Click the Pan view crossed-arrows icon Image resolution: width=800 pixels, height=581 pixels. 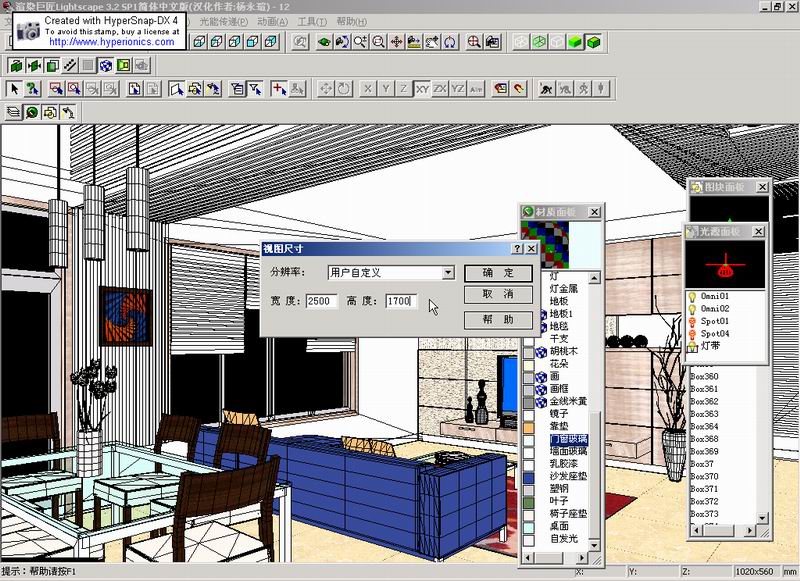click(396, 42)
